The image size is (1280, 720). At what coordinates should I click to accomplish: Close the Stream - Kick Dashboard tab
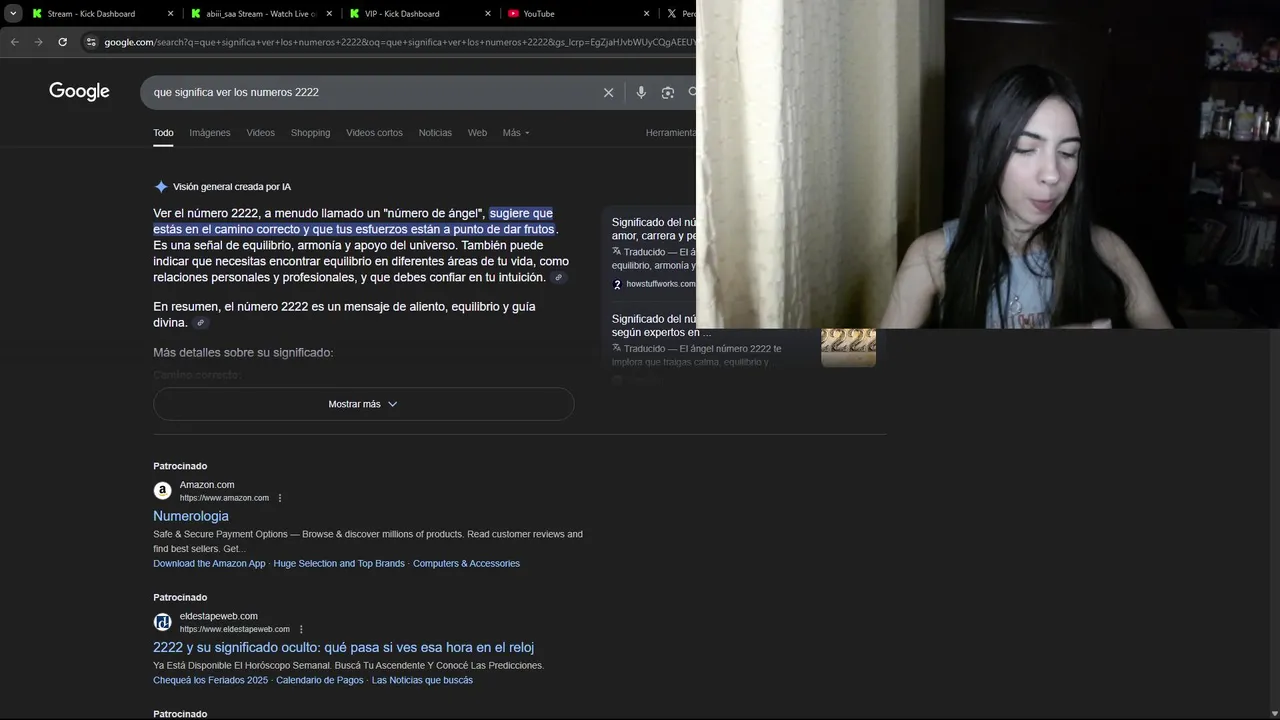170,14
